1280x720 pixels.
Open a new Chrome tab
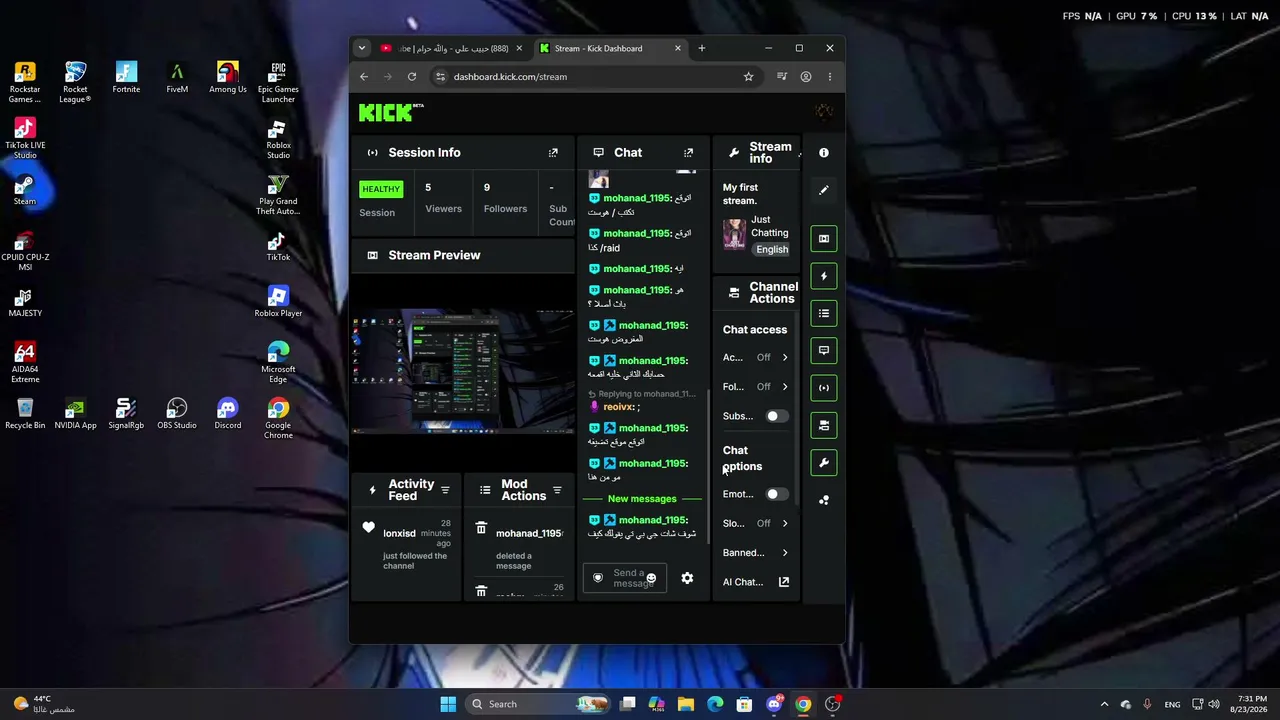(x=701, y=48)
